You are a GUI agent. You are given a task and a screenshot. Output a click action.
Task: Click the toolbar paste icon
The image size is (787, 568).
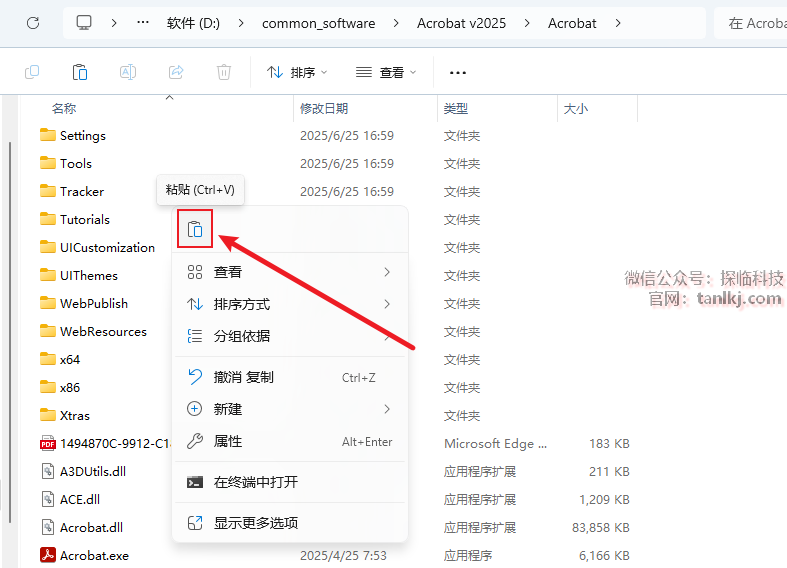[80, 72]
